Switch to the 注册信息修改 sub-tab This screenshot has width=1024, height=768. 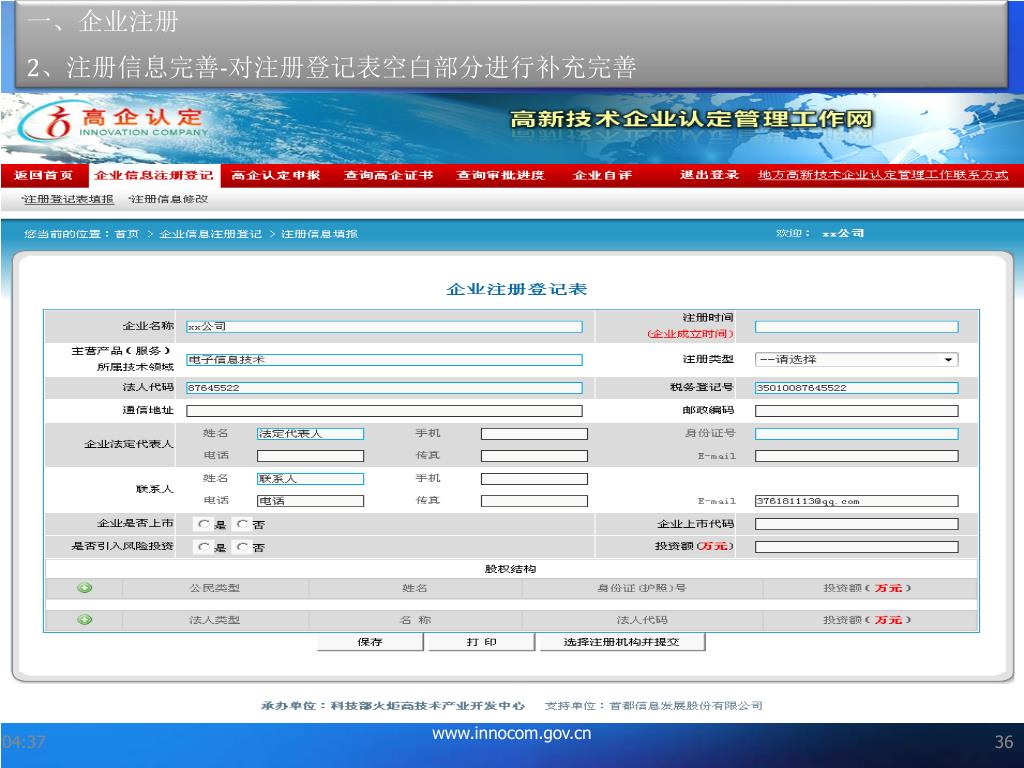pos(169,199)
